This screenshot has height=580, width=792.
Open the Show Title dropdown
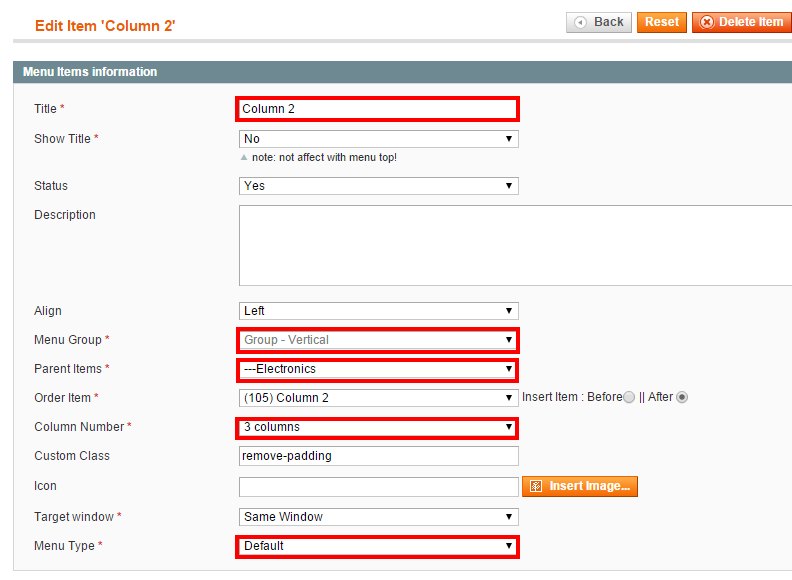pos(378,139)
